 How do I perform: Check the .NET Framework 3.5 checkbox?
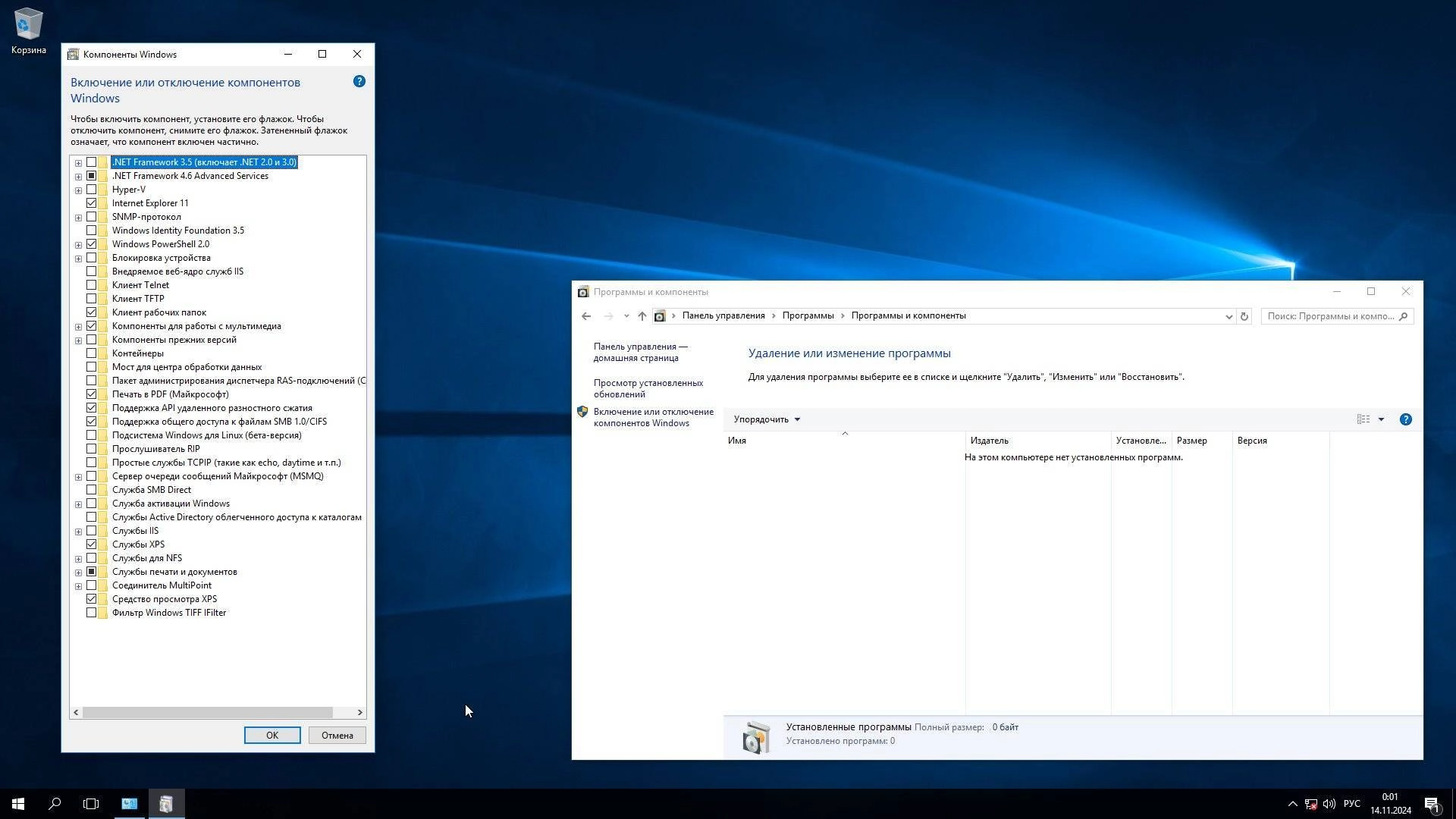[91, 162]
